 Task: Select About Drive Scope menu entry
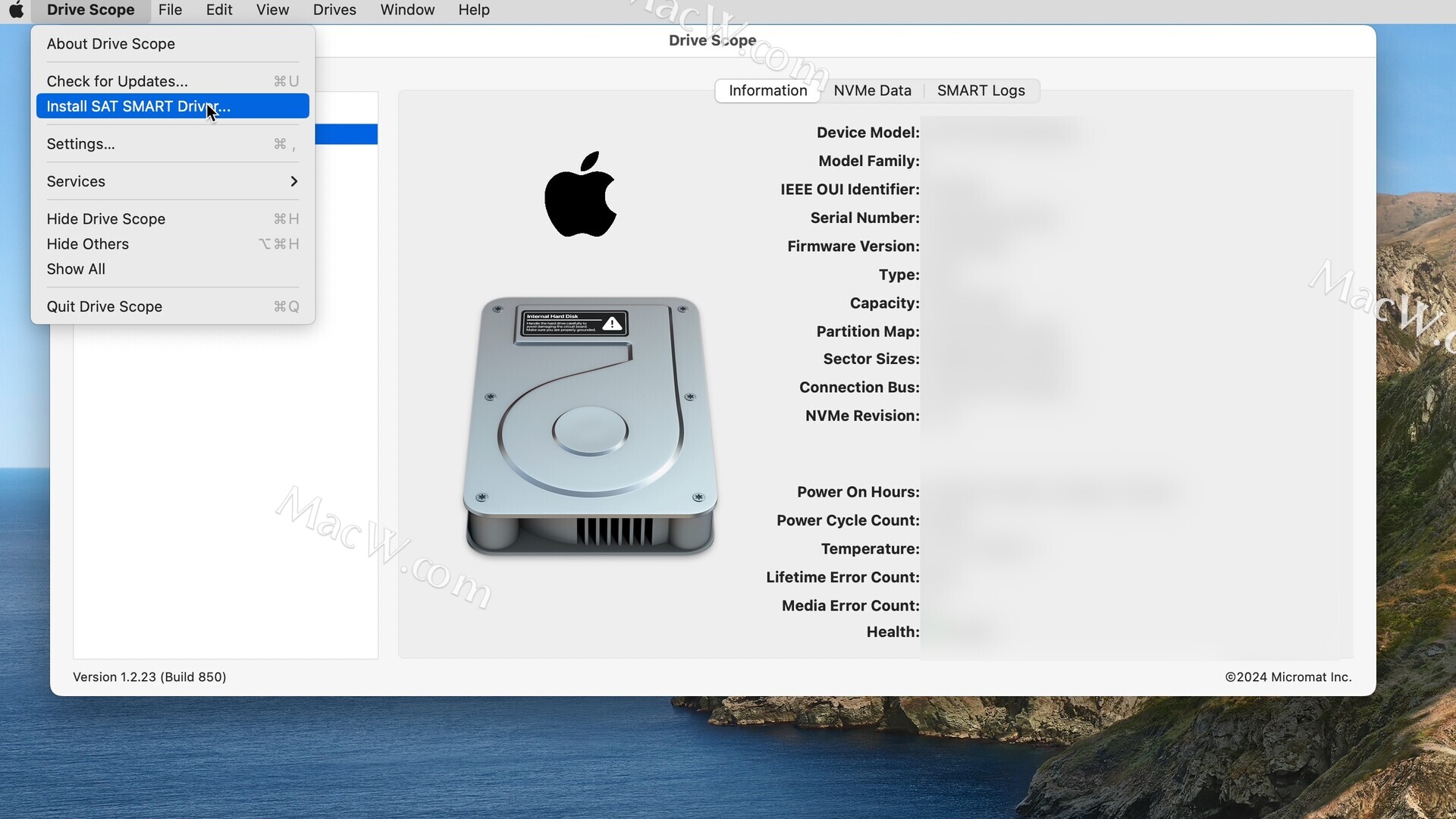(111, 44)
